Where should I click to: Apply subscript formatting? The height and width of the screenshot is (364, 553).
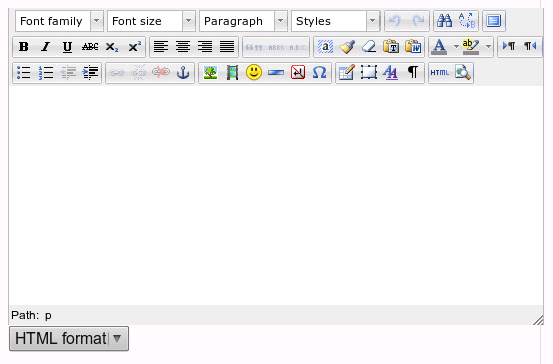(112, 47)
